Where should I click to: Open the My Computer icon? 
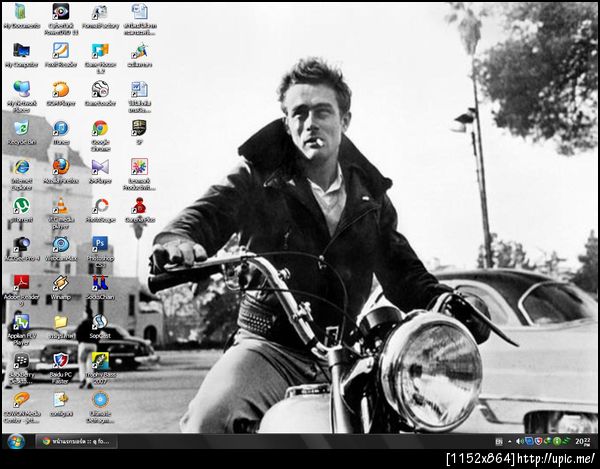coord(21,50)
